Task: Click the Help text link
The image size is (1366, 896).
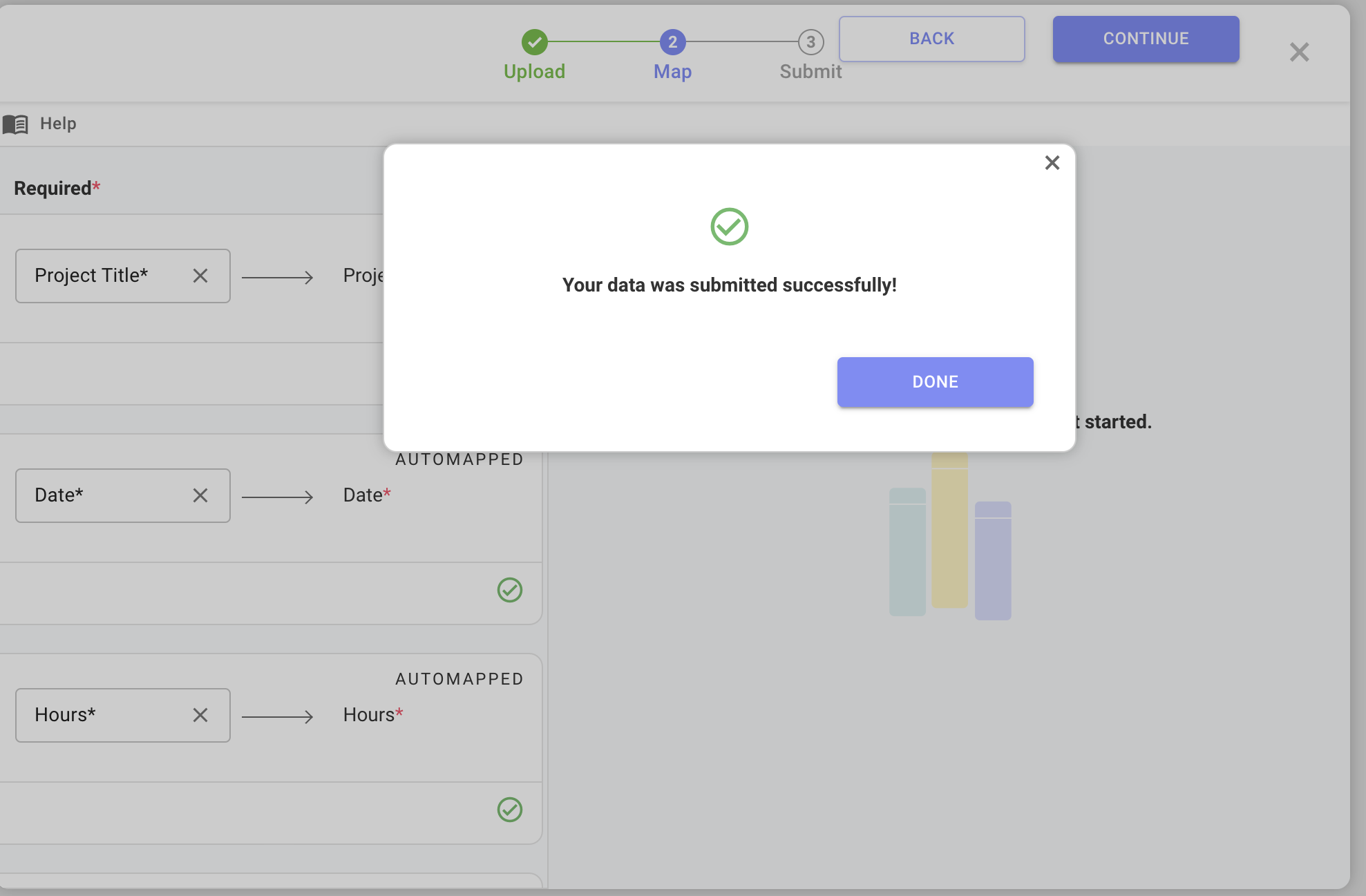Action: (58, 124)
